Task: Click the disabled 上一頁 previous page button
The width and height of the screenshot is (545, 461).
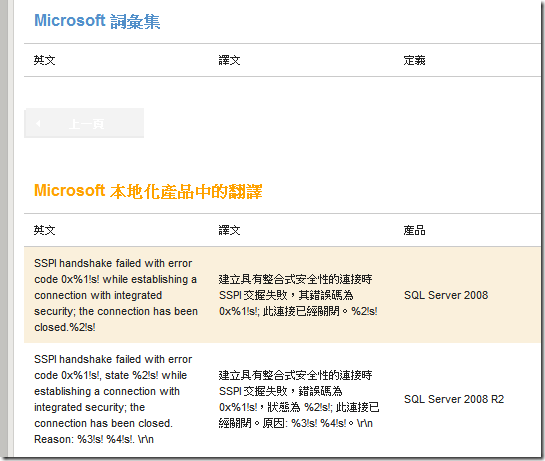Action: point(84,123)
